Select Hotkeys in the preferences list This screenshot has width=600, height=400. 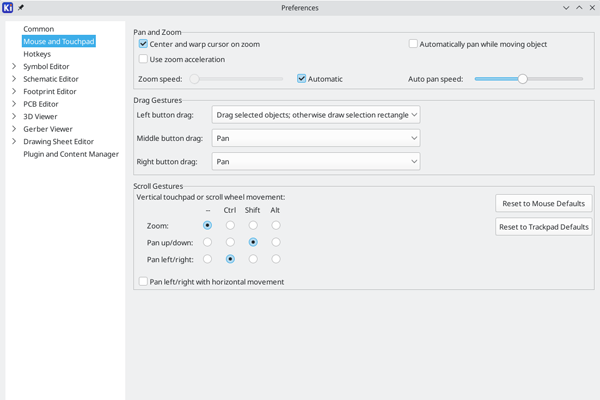coord(37,54)
